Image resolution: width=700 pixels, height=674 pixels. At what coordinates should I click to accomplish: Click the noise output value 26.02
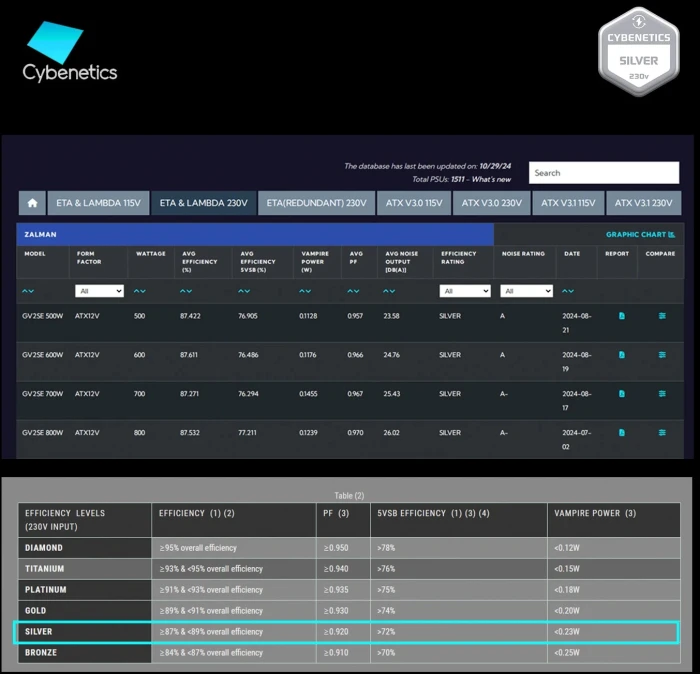(392, 433)
